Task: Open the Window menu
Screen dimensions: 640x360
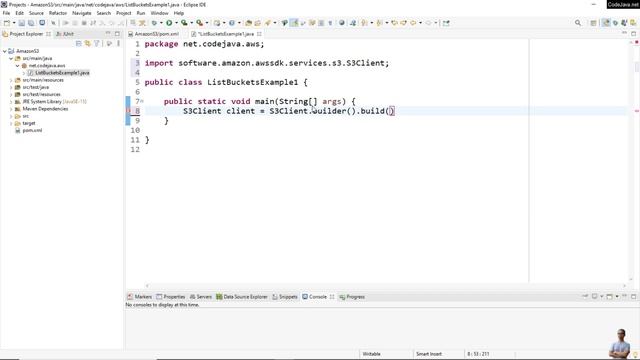Action: 159,13
